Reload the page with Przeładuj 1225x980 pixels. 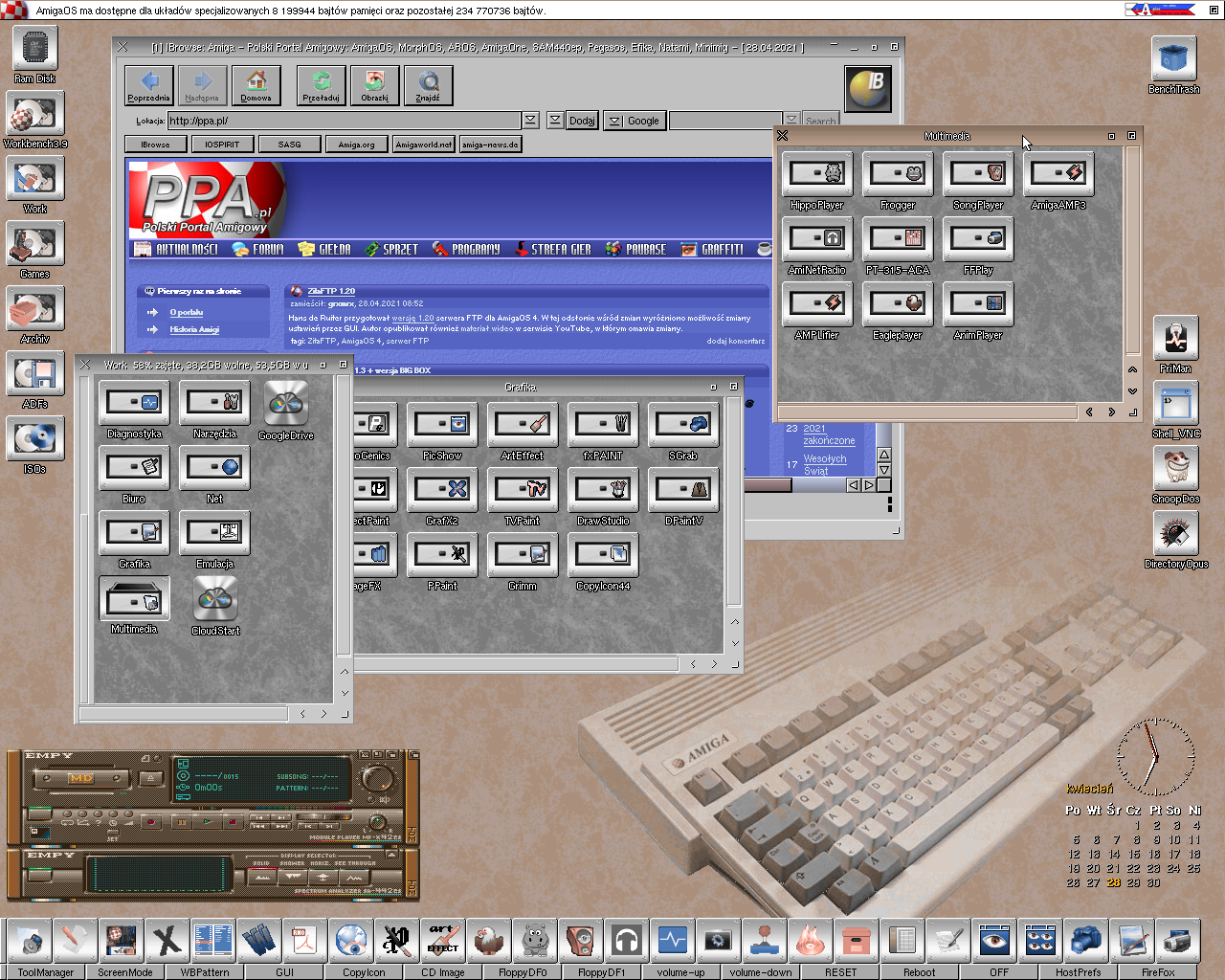pos(322,85)
